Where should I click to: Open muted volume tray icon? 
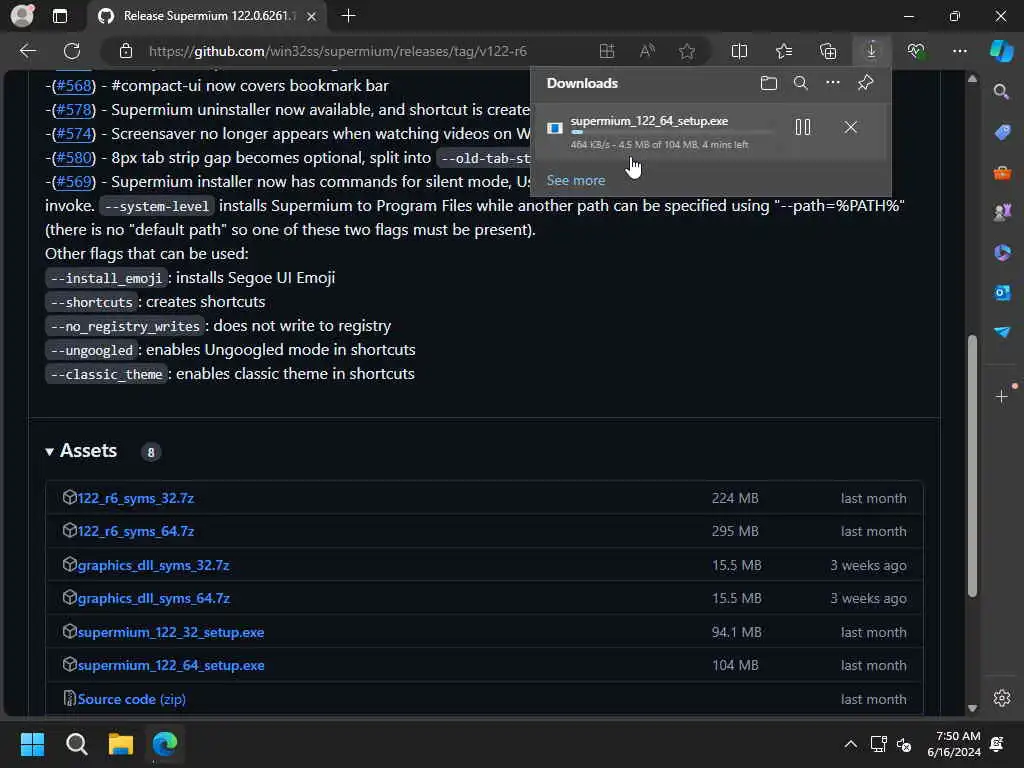pyautogui.click(x=904, y=744)
